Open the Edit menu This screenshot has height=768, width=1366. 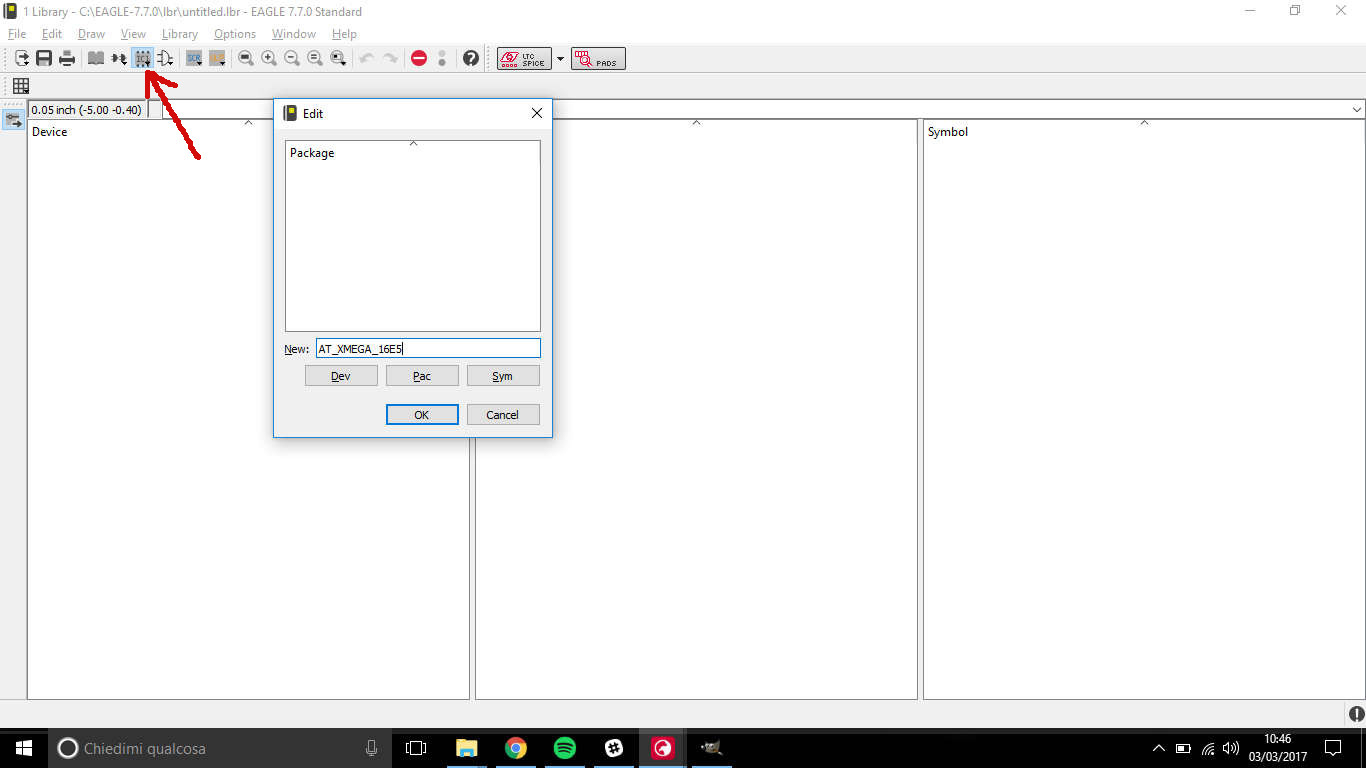click(52, 34)
